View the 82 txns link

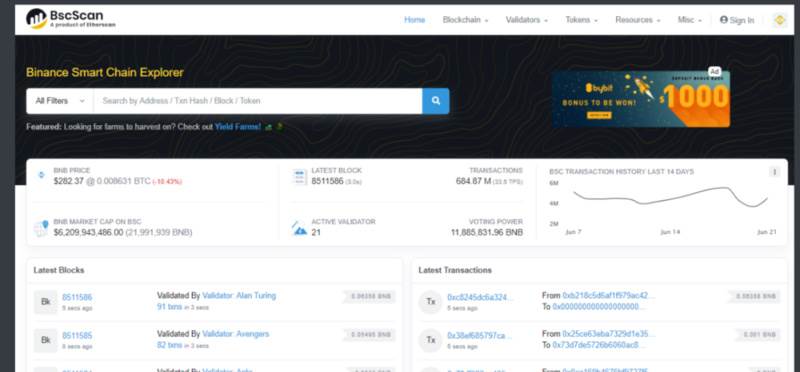169,345
